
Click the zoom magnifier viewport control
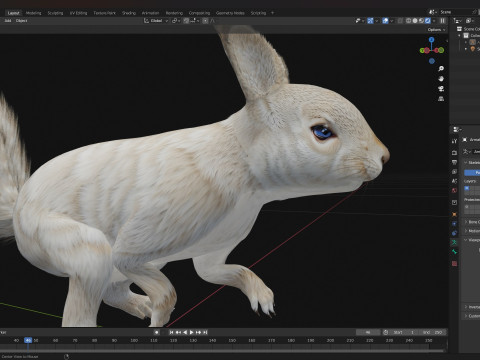[x=441, y=69]
